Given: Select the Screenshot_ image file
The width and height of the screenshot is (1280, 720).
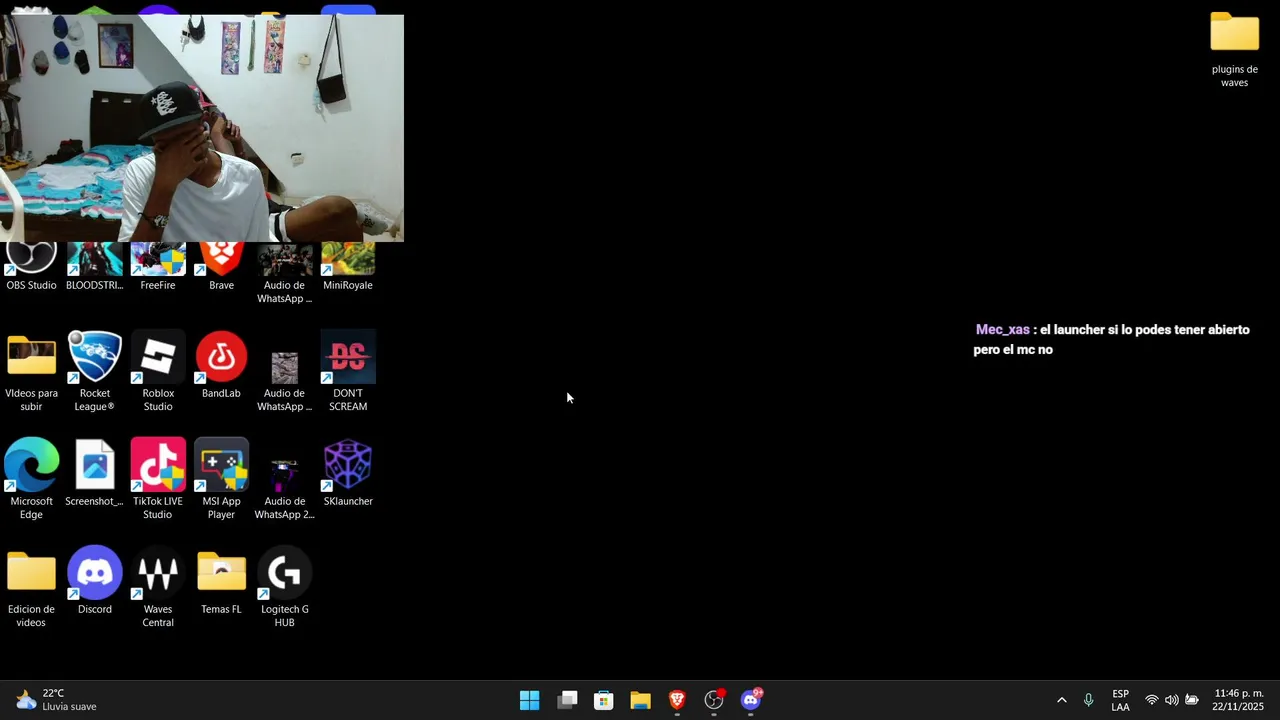Looking at the screenshot, I should click(x=94, y=474).
